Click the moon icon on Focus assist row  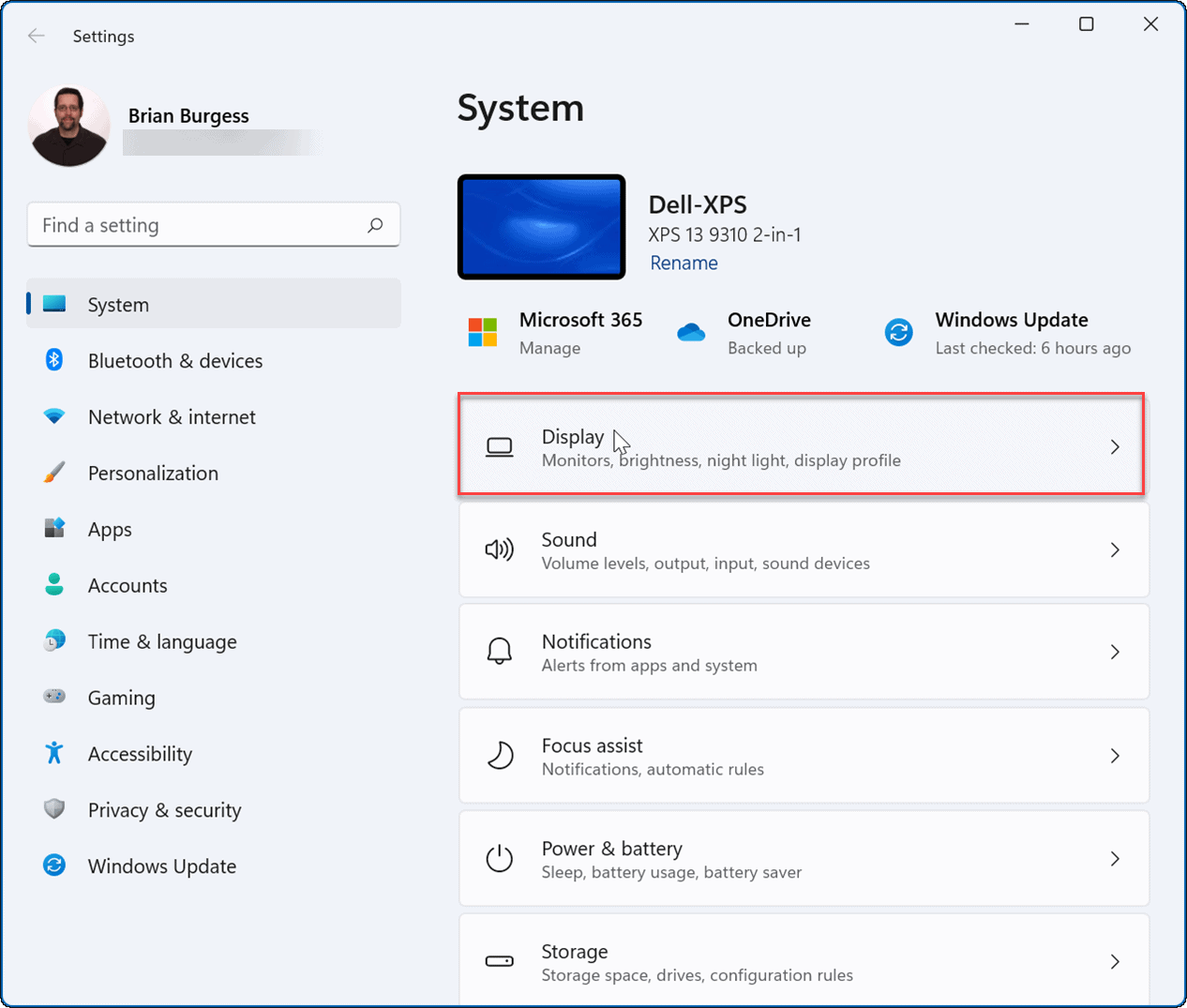pos(500,755)
